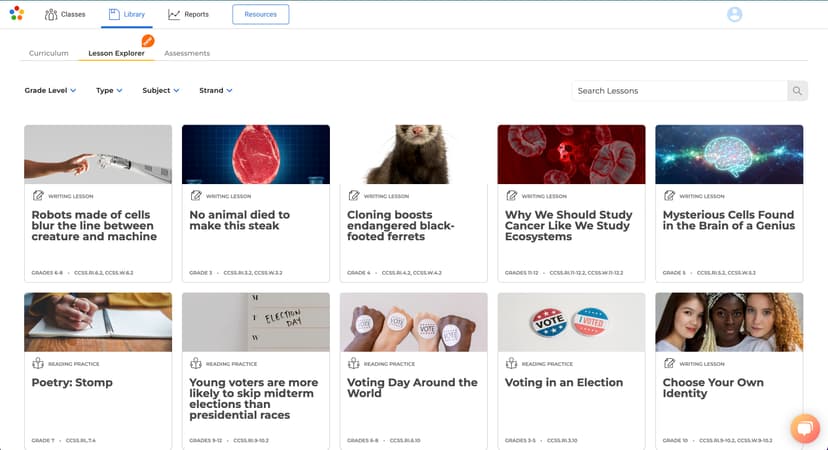Select the Lesson Explorer tab
Image resolution: width=828 pixels, height=450 pixels.
[116, 53]
